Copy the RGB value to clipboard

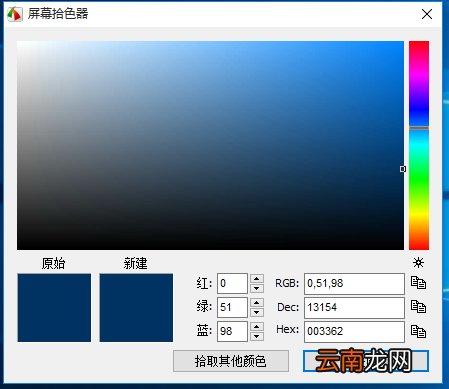pos(418,283)
